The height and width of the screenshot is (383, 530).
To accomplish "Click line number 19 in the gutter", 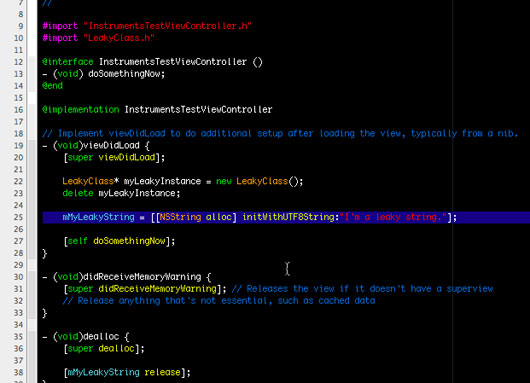I will [x=18, y=146].
